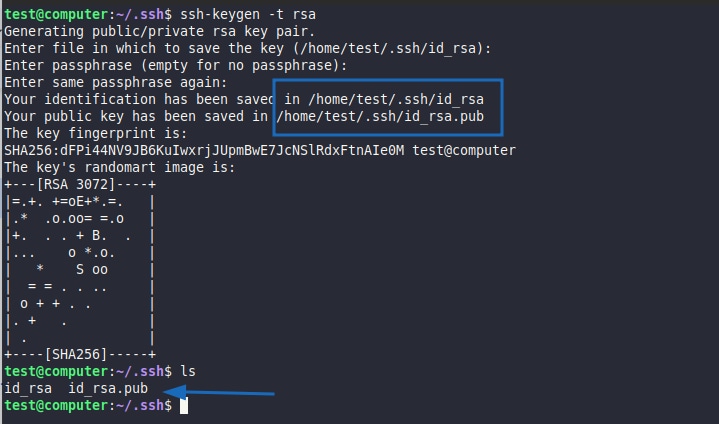Click "The key's randomart image is:" line

119,167
